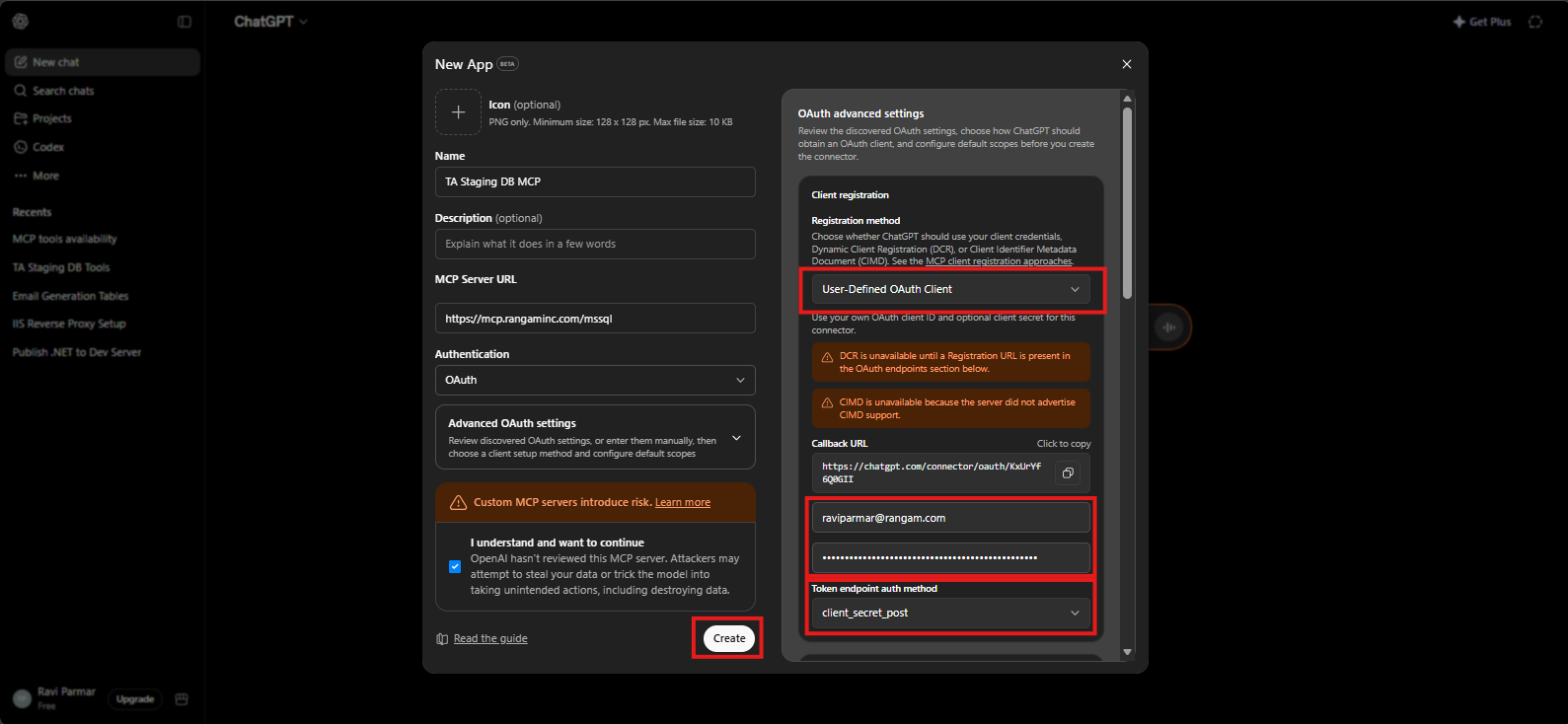The height and width of the screenshot is (724, 1568).
Task: Open the Authentication OAuth dropdown
Action: tap(595, 380)
